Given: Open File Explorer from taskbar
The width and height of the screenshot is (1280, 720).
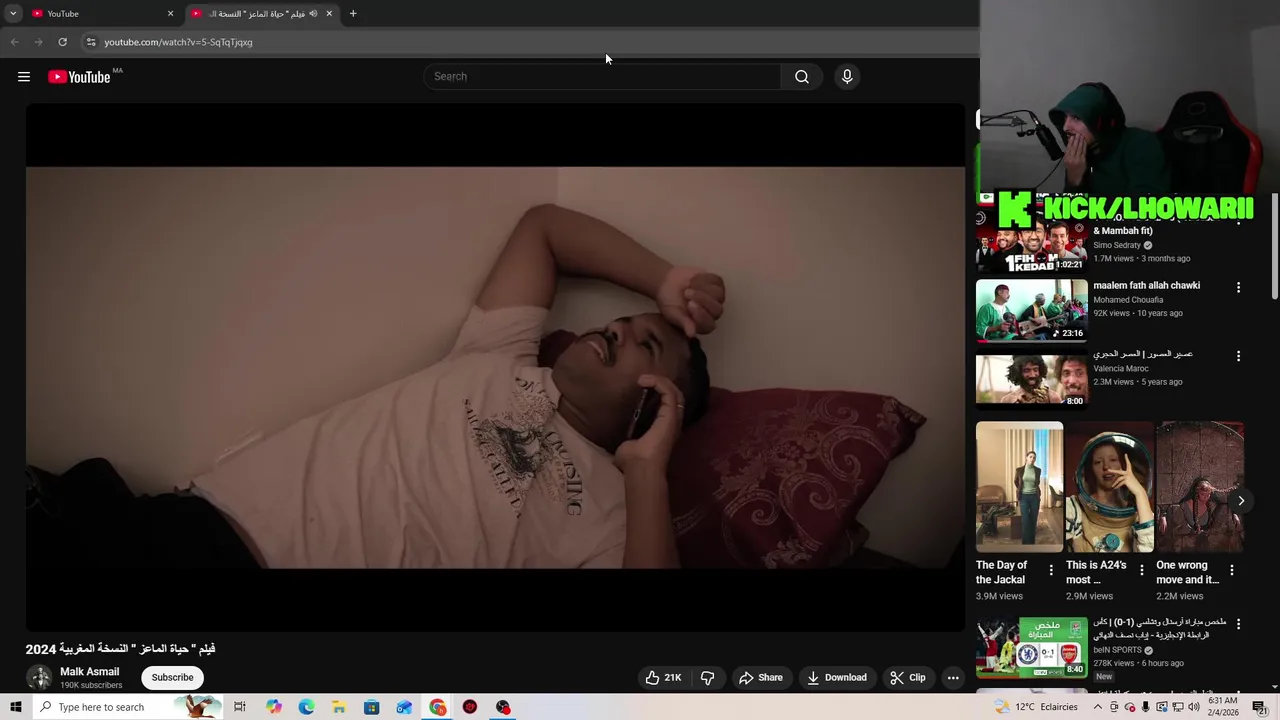Looking at the screenshot, I should coord(339,707).
